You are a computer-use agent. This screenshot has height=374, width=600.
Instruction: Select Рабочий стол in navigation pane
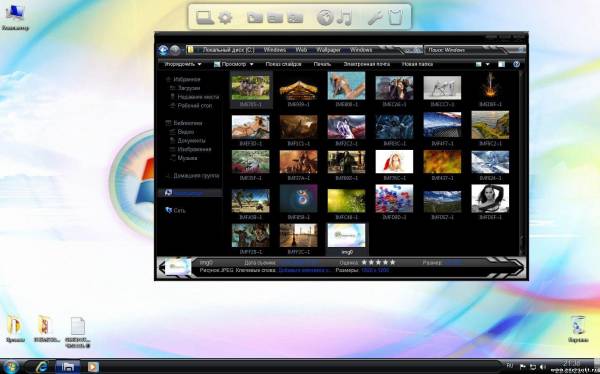click(194, 106)
